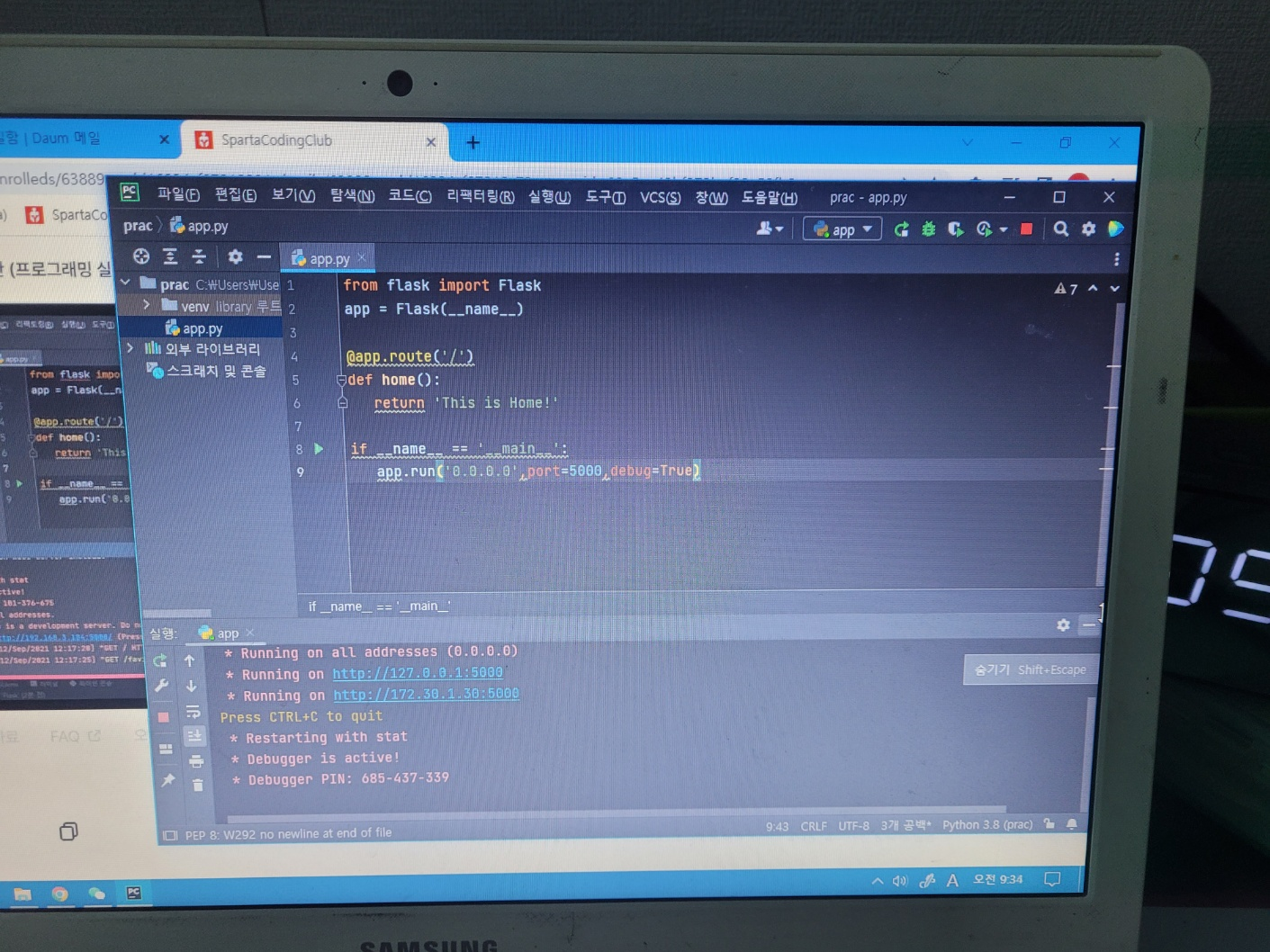Launch the profiler run icon in the toolbar
The width and height of the screenshot is (1270, 952).
pos(983,229)
